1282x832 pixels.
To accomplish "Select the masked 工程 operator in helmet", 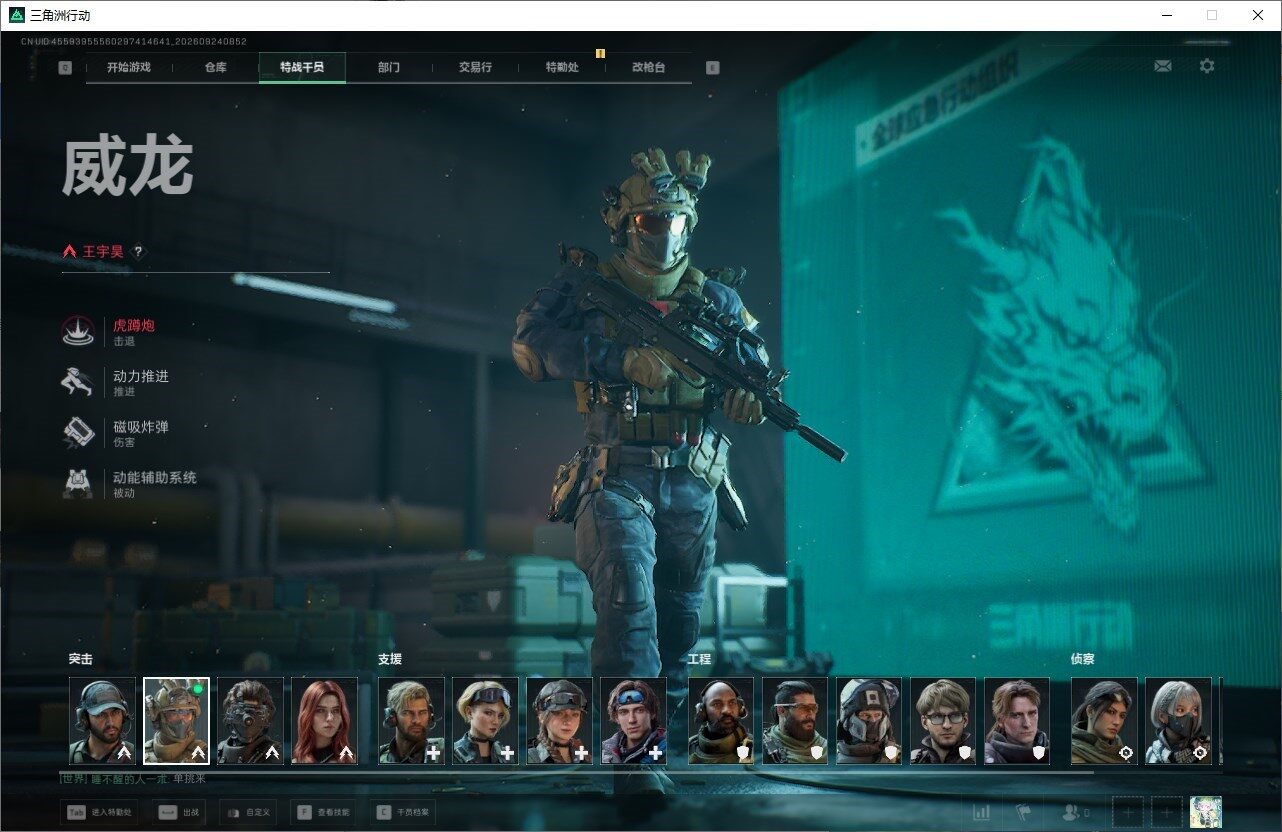I will click(x=869, y=721).
